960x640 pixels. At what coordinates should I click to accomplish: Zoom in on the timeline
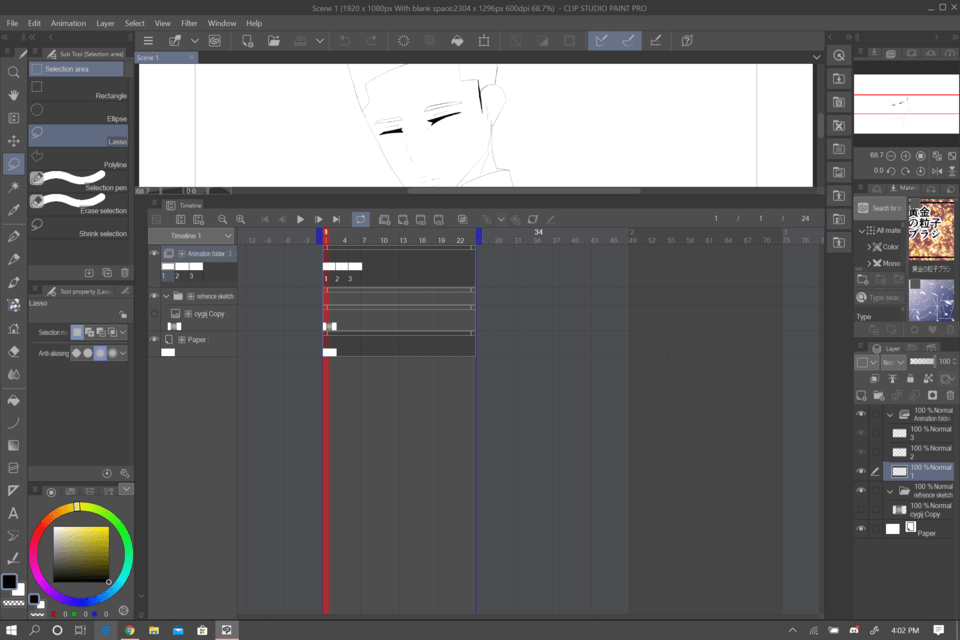point(240,219)
